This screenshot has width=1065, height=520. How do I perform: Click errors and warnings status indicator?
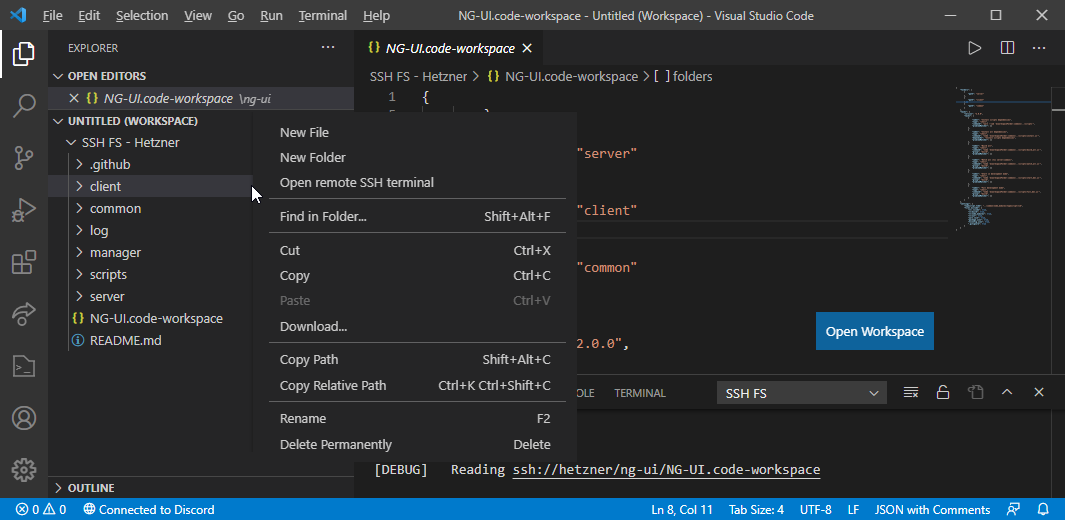(x=41, y=510)
